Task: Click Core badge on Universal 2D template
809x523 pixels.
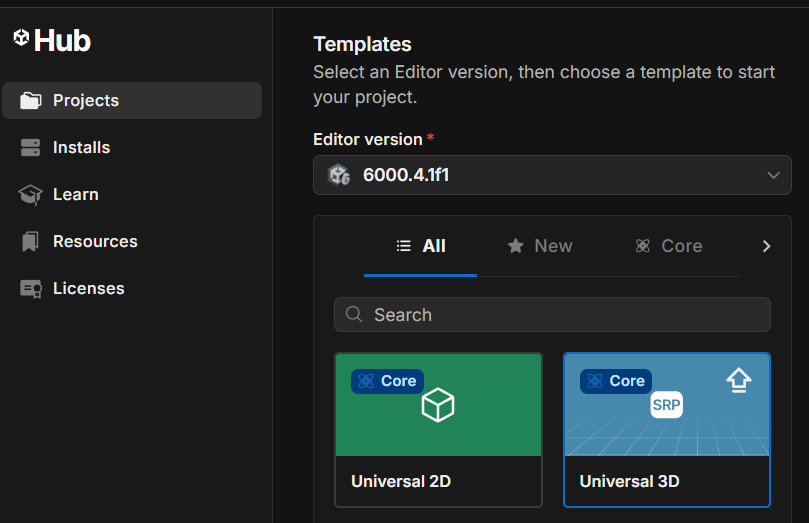Action: point(387,381)
